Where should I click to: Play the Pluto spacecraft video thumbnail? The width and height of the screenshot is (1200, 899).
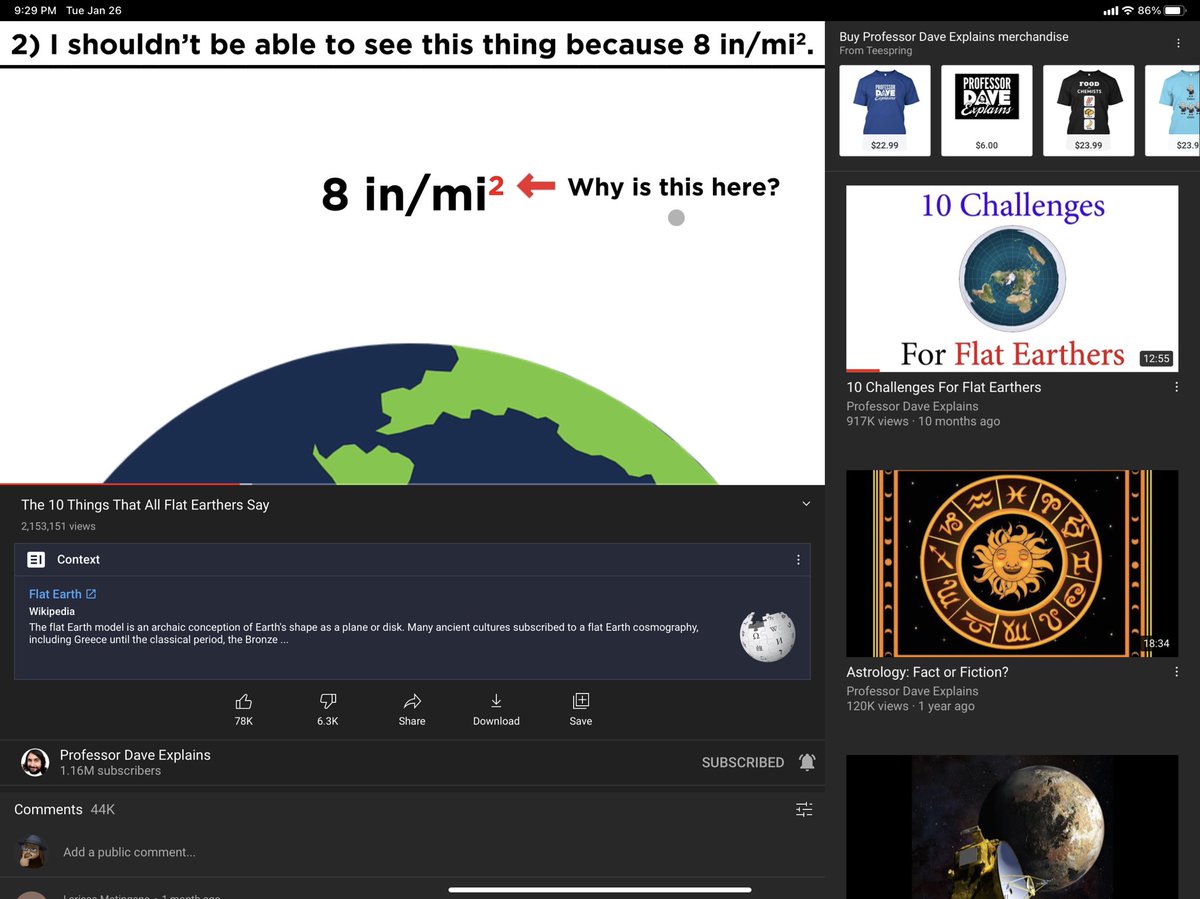coord(1012,827)
